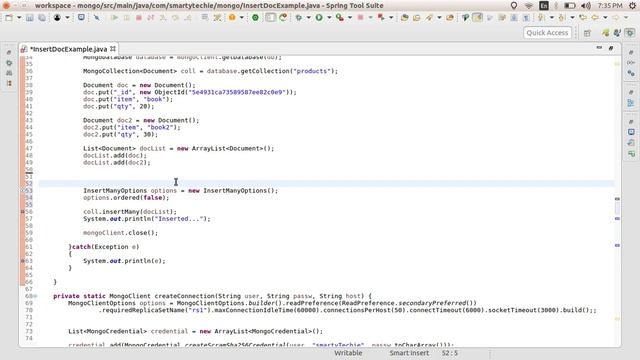
Task: Click the quick-fix marker on line 53
Action: click(x=22, y=191)
